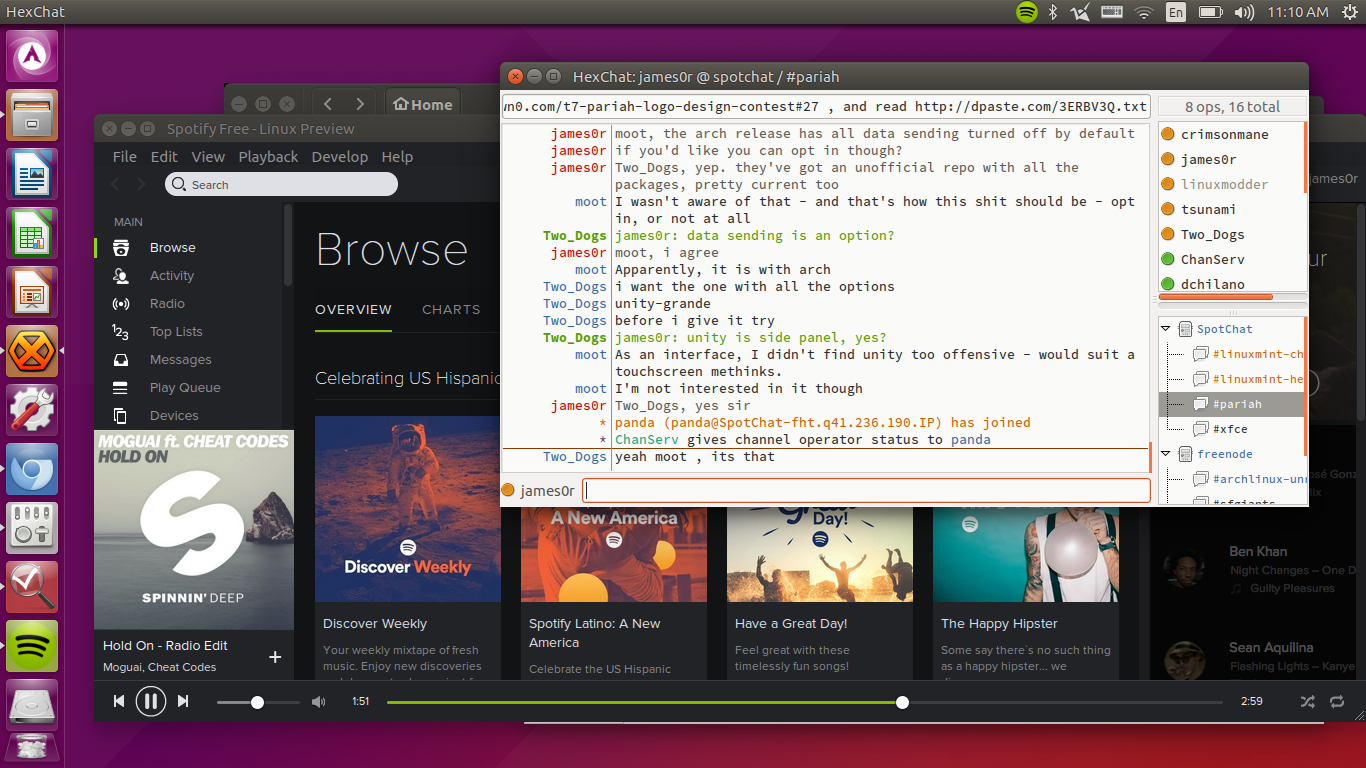This screenshot has height=768, width=1366.
Task: Open Bluetooth indicator in top panel
Action: click(x=1052, y=12)
